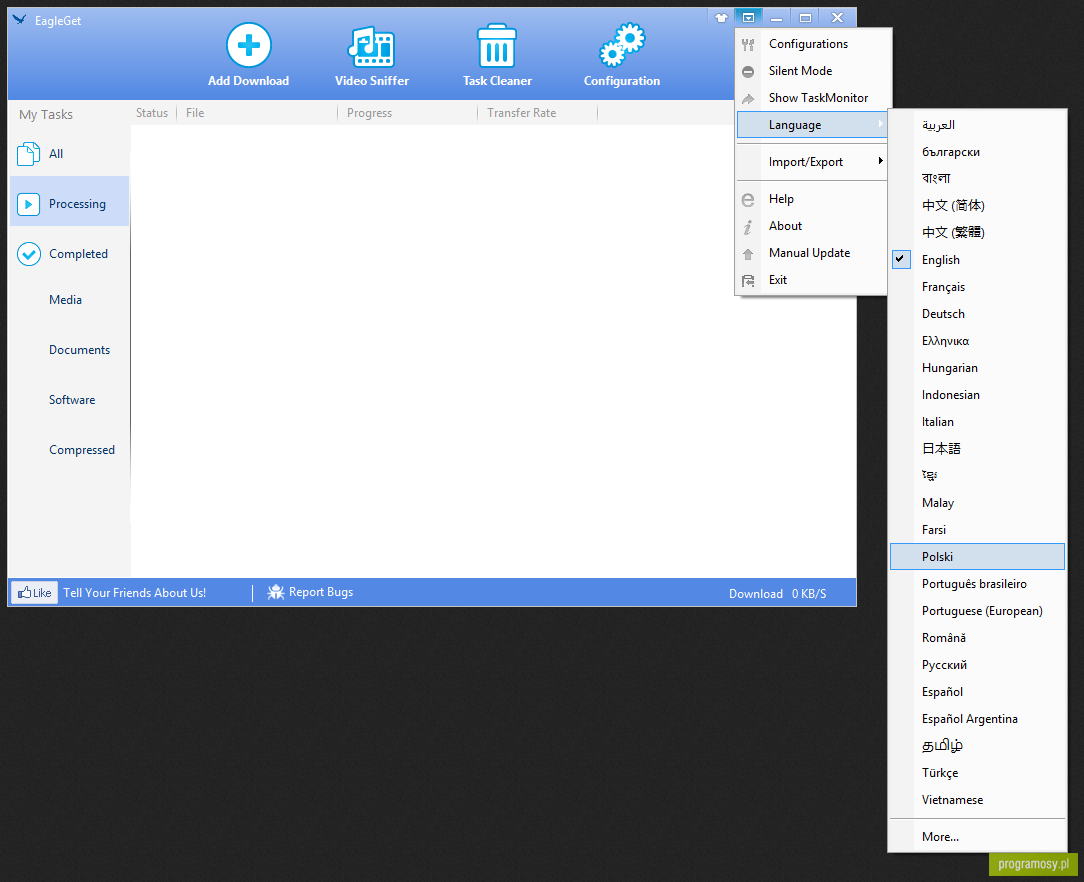The height and width of the screenshot is (882, 1084).
Task: Open More... languages entry
Action: (x=978, y=836)
